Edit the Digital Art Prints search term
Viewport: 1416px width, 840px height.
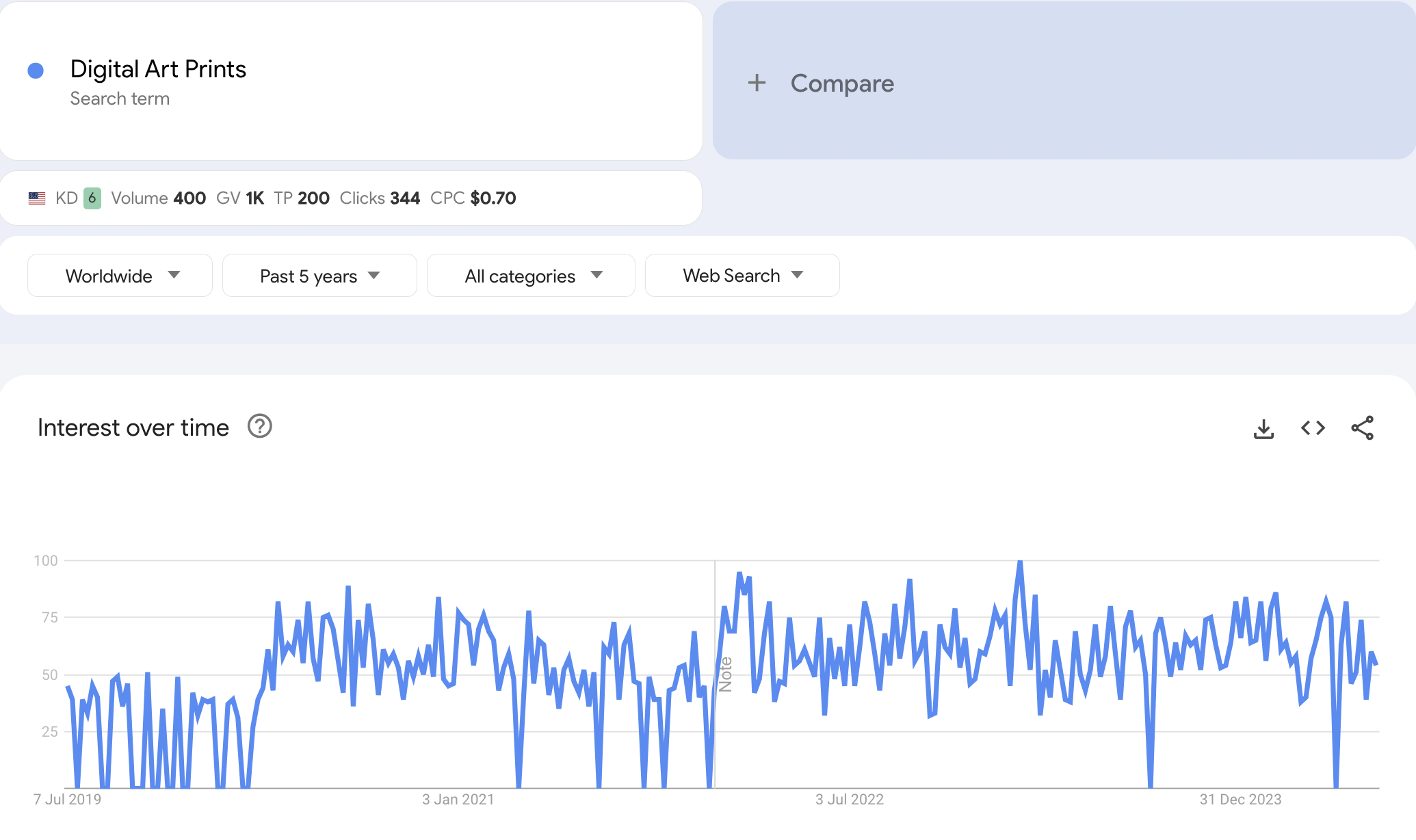pyautogui.click(x=158, y=69)
